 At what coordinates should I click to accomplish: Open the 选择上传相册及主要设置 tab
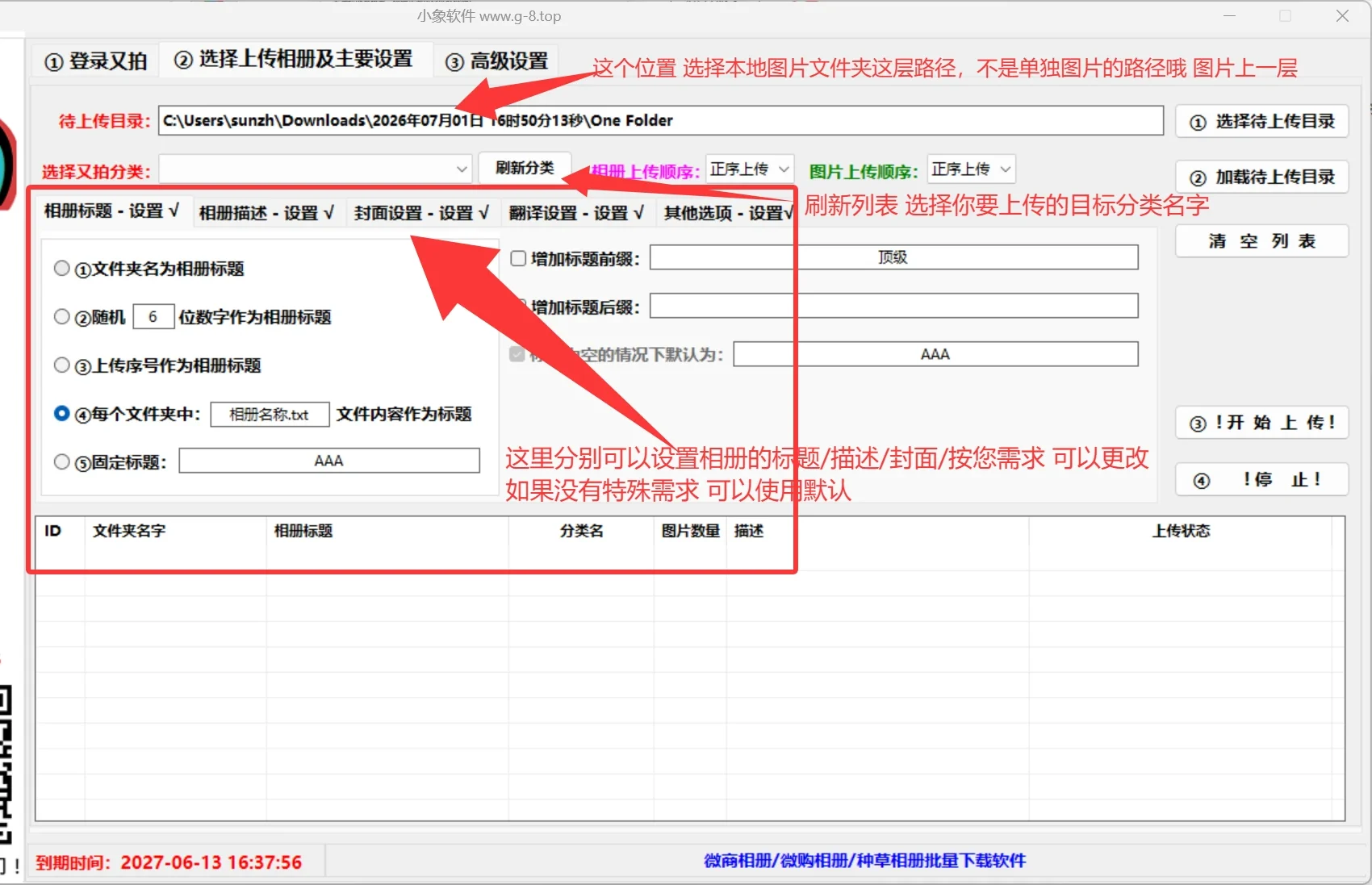[294, 59]
